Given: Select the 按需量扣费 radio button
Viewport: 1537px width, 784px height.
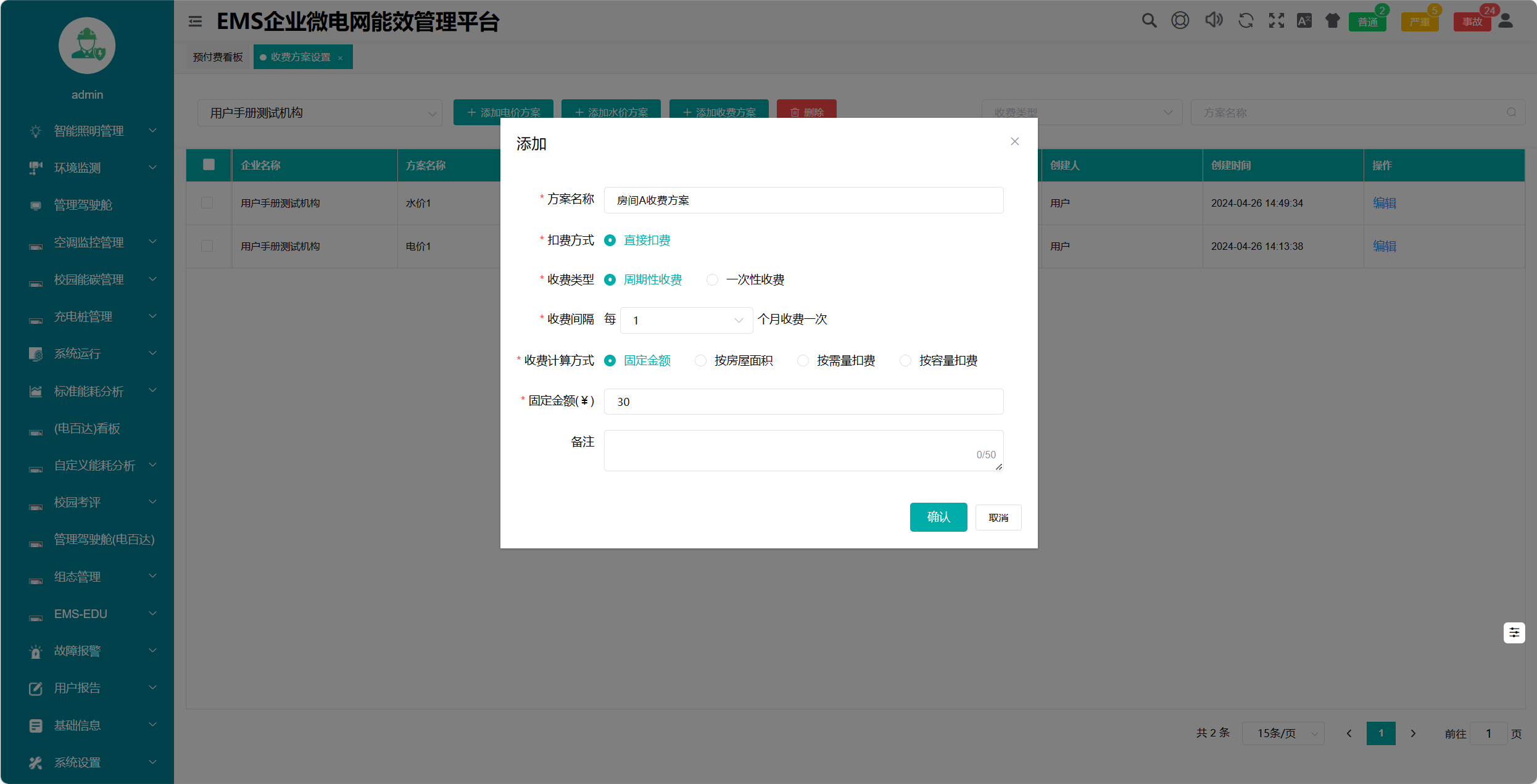Looking at the screenshot, I should pos(803,360).
